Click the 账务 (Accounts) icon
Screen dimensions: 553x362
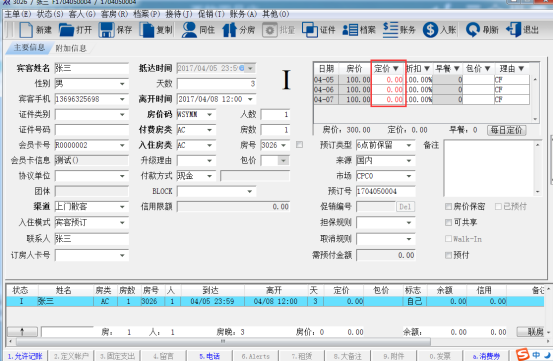[390, 30]
